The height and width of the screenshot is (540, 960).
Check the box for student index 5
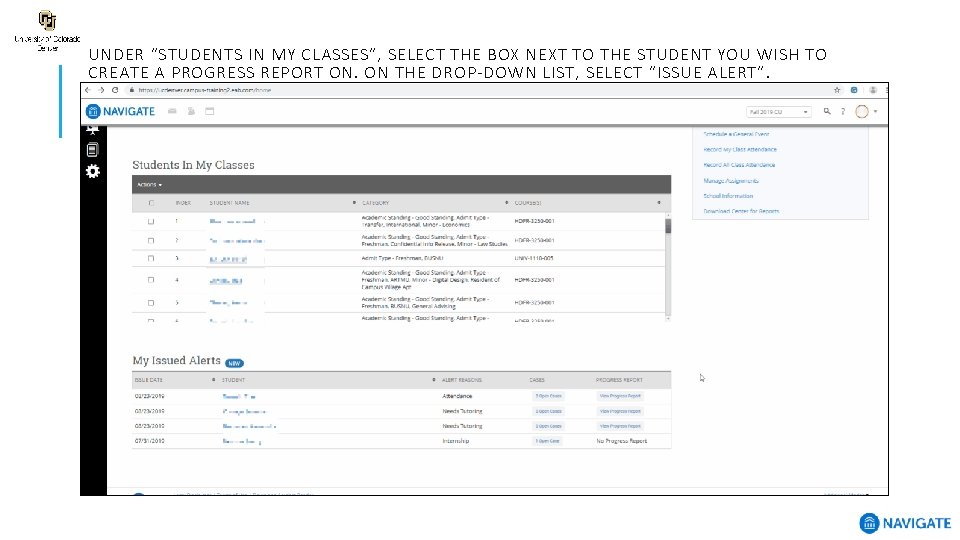pos(151,302)
